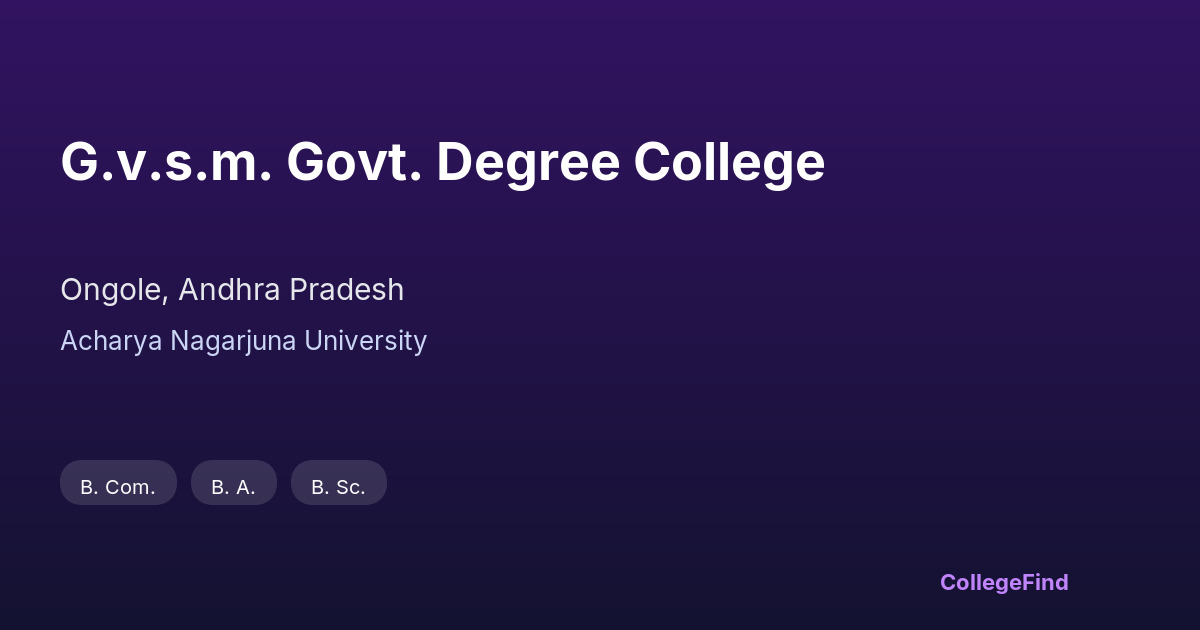Click the word "College" in the heading
Screen dimensions: 1200x630
[x=729, y=162]
